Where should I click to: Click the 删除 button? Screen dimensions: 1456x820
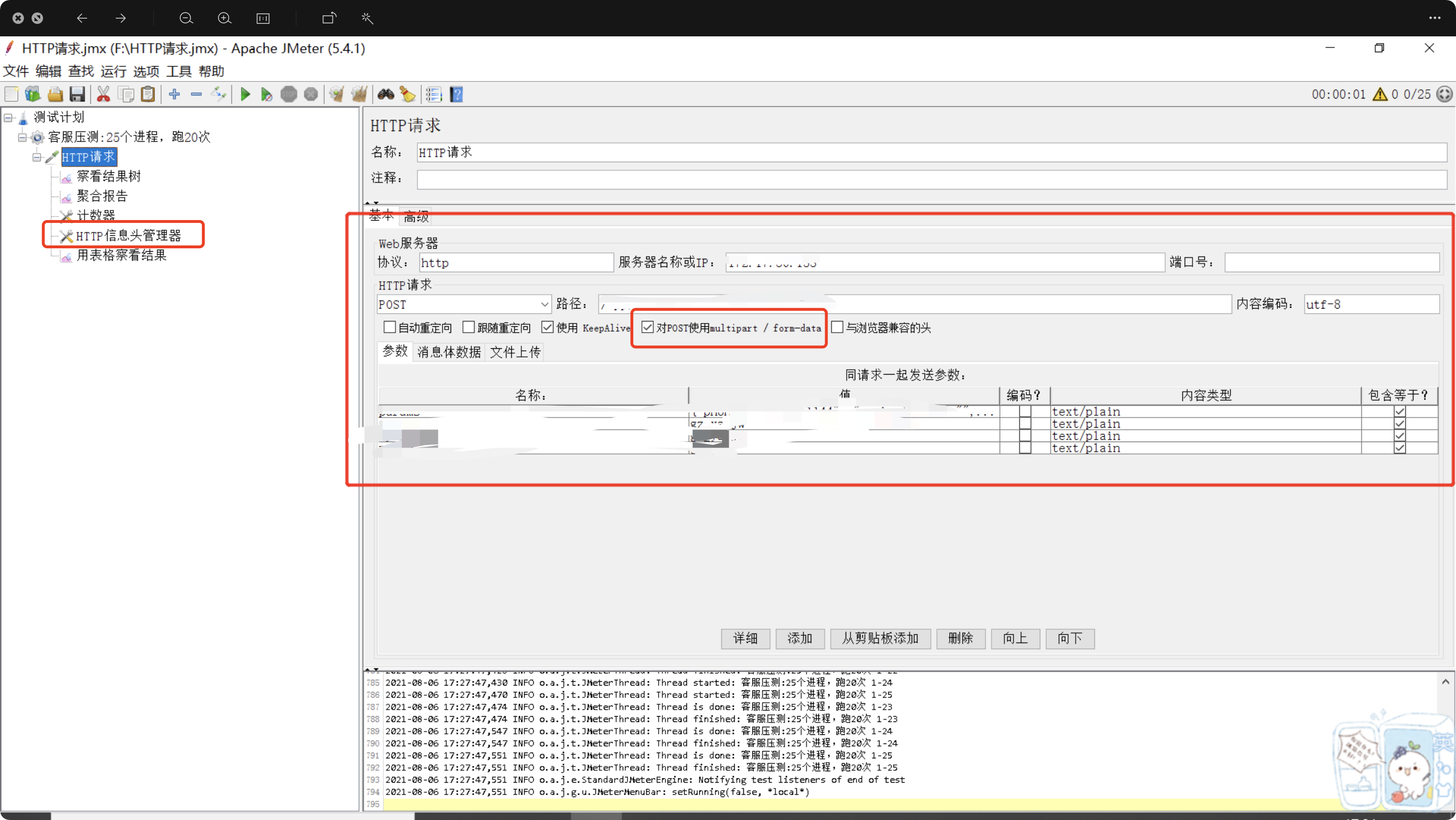pyautogui.click(x=960, y=639)
